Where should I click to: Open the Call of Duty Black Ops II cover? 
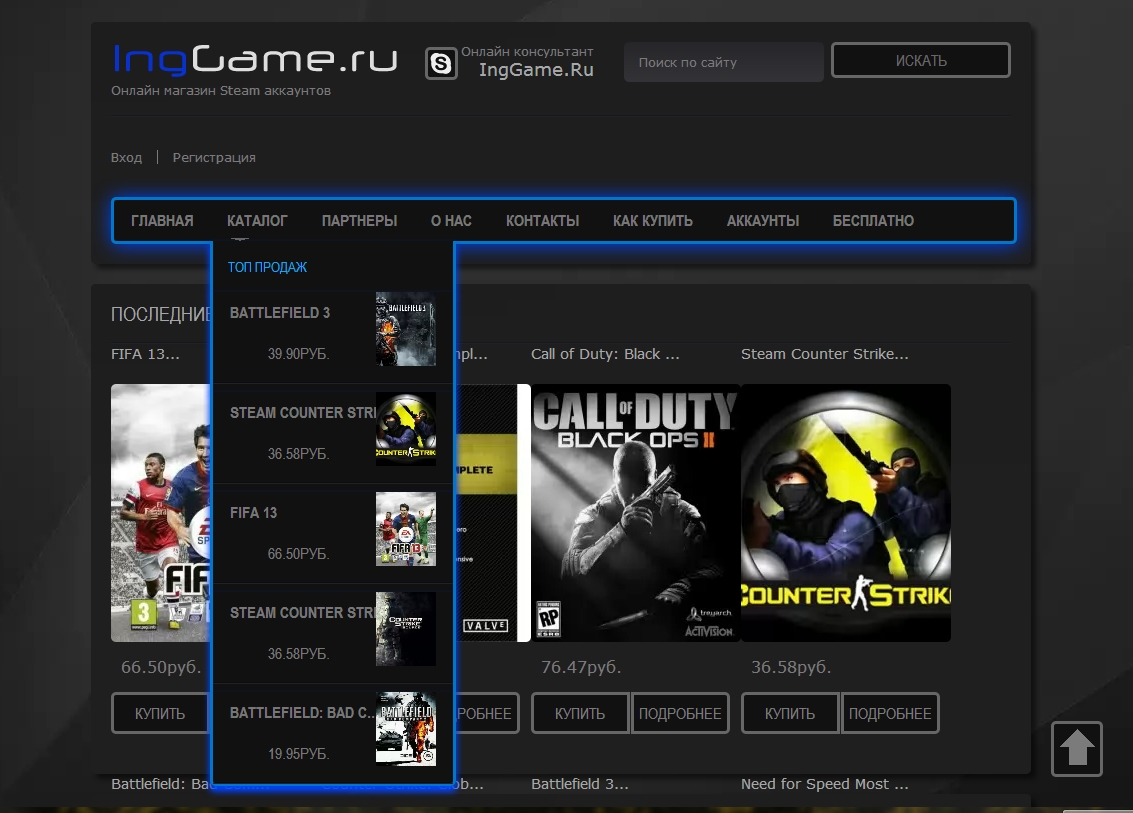pyautogui.click(x=635, y=512)
